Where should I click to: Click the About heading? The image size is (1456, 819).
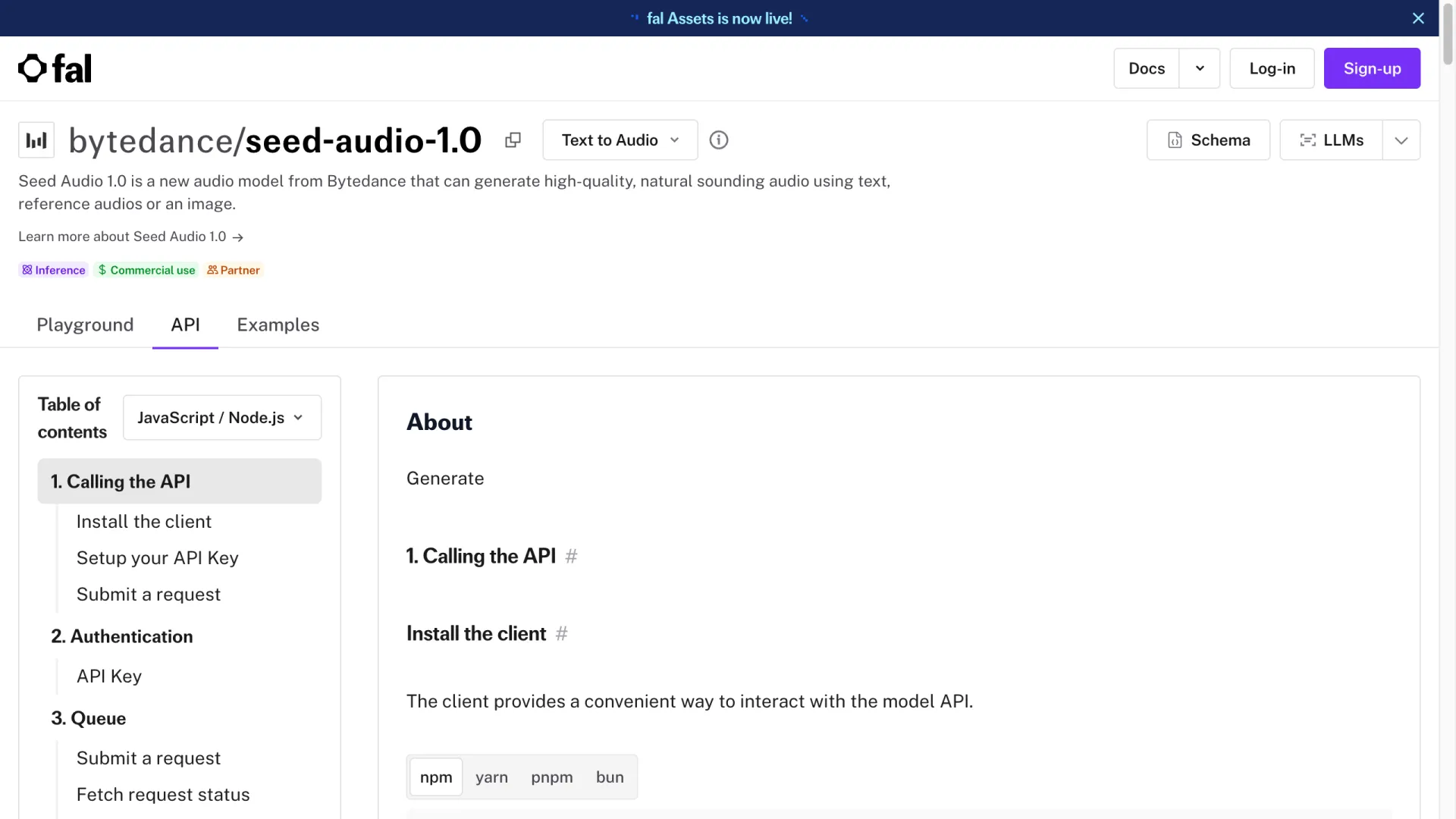pos(439,422)
